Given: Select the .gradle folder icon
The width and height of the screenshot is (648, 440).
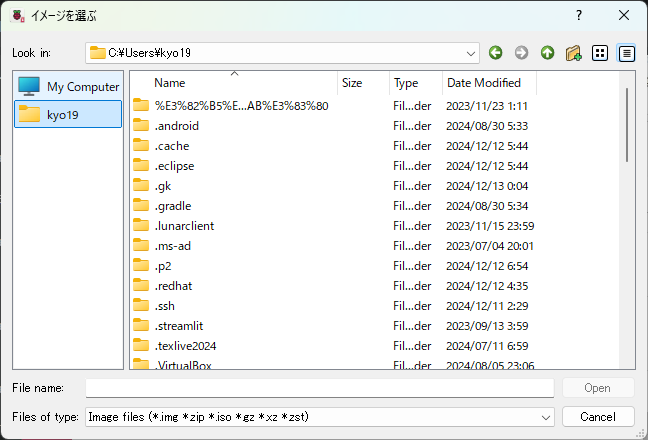Looking at the screenshot, I should (141, 205).
